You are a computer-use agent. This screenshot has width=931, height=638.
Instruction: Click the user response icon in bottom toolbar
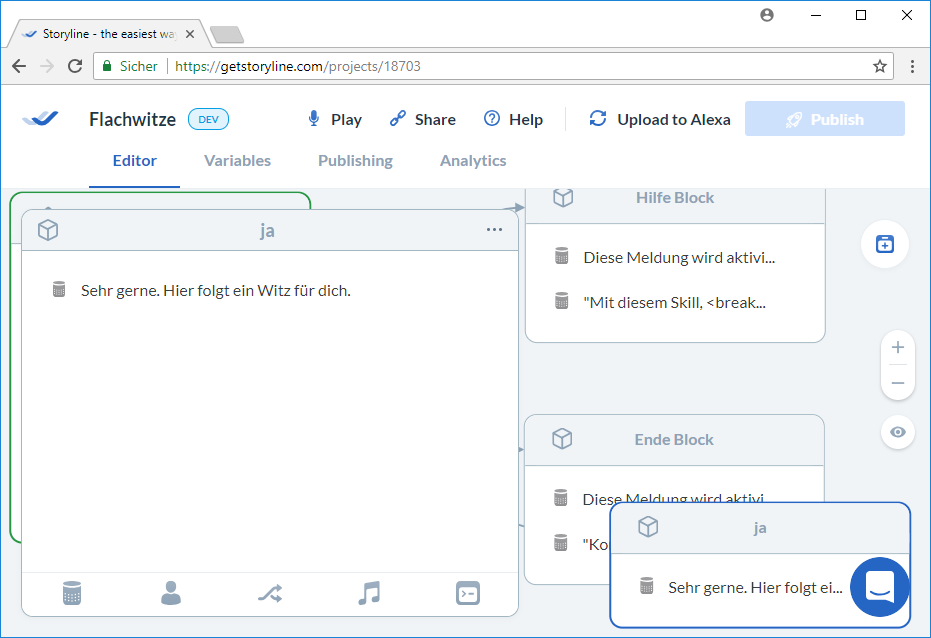171,593
